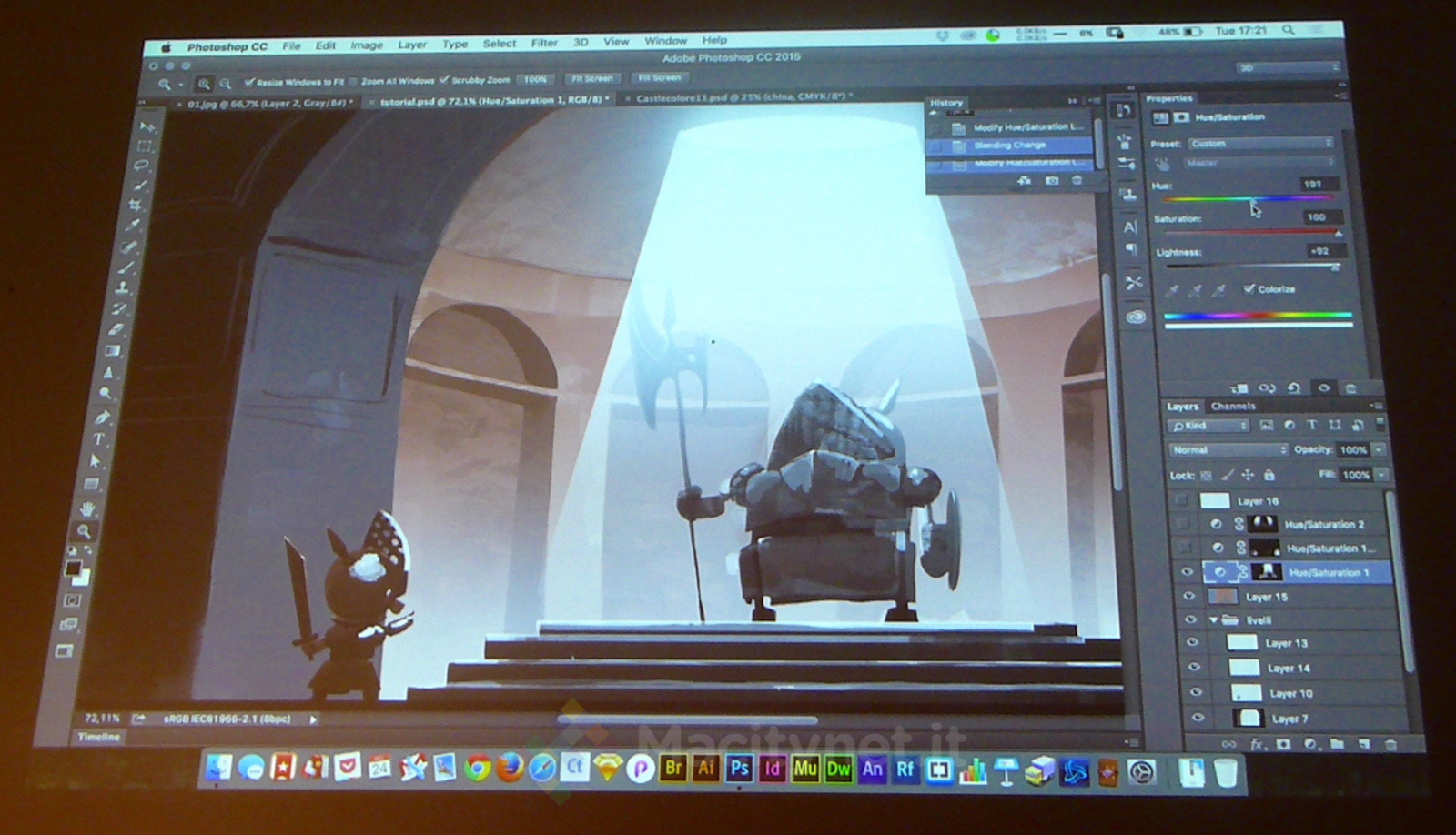Click the Fill Screen button
Image resolution: width=1456 pixels, height=835 pixels.
[659, 78]
